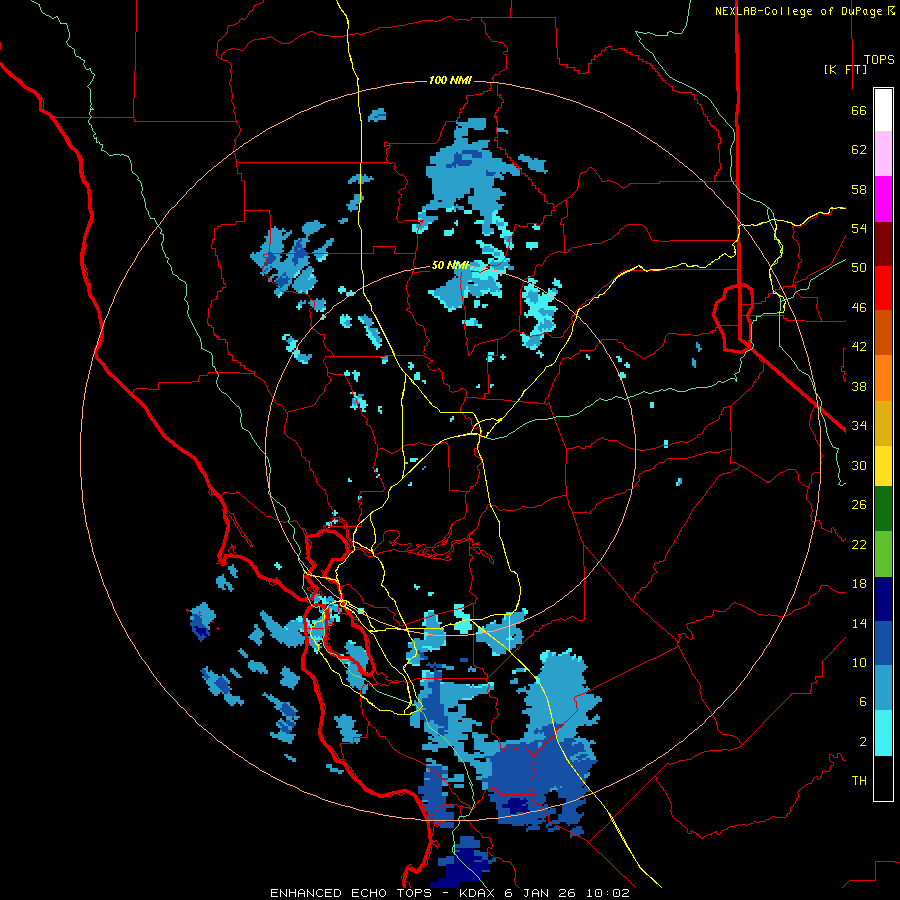Click the "100 NMI" range ring label
Viewport: 900px width, 900px height.
click(x=450, y=80)
